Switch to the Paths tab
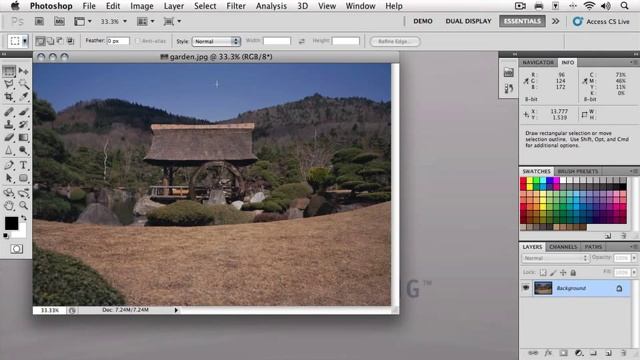 click(593, 247)
